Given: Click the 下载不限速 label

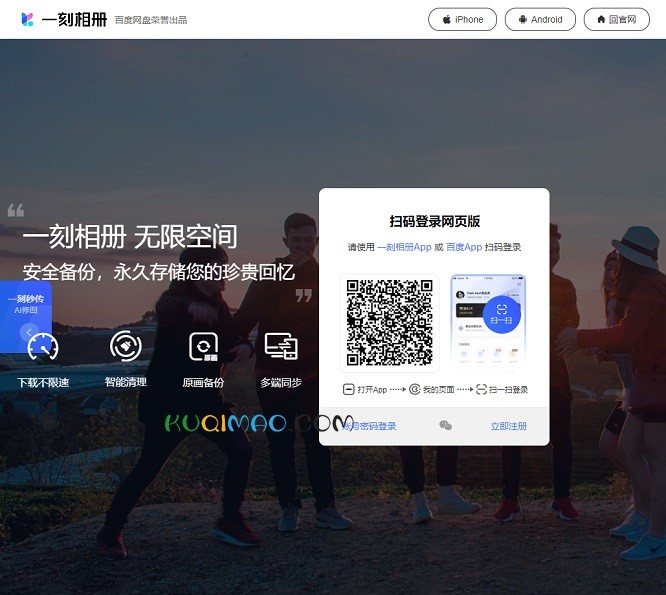Looking at the screenshot, I should tap(43, 383).
